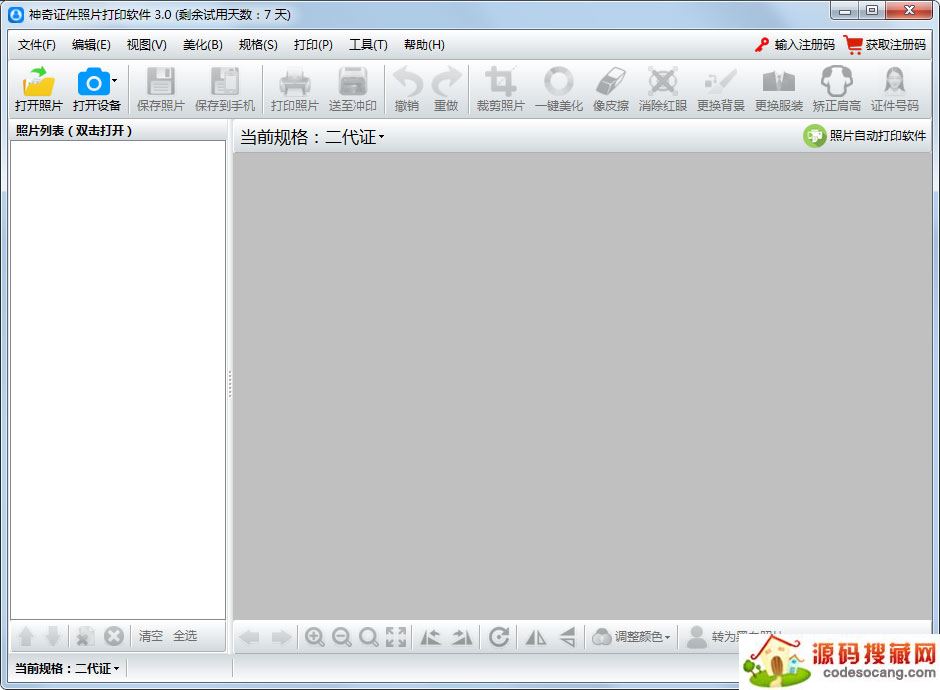Open the status bar current spec dropdown

pos(67,668)
